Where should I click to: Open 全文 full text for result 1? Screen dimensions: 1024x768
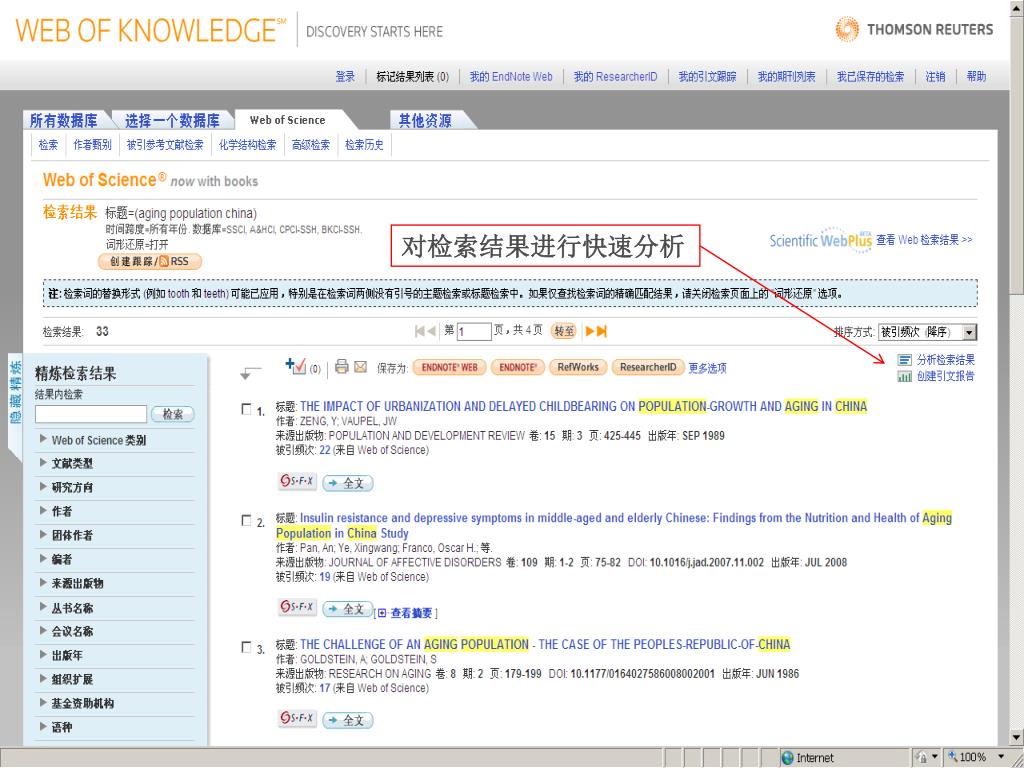point(348,483)
